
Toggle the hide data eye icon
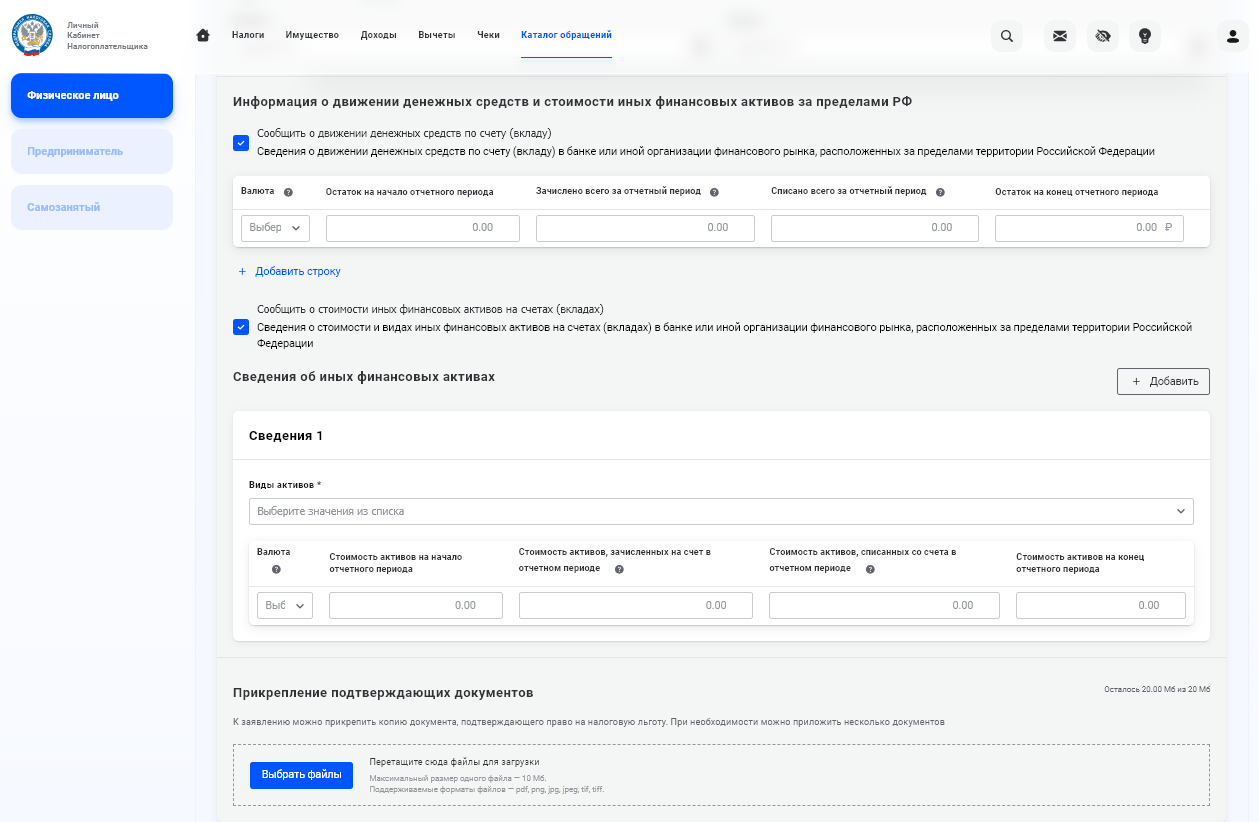coord(1103,36)
